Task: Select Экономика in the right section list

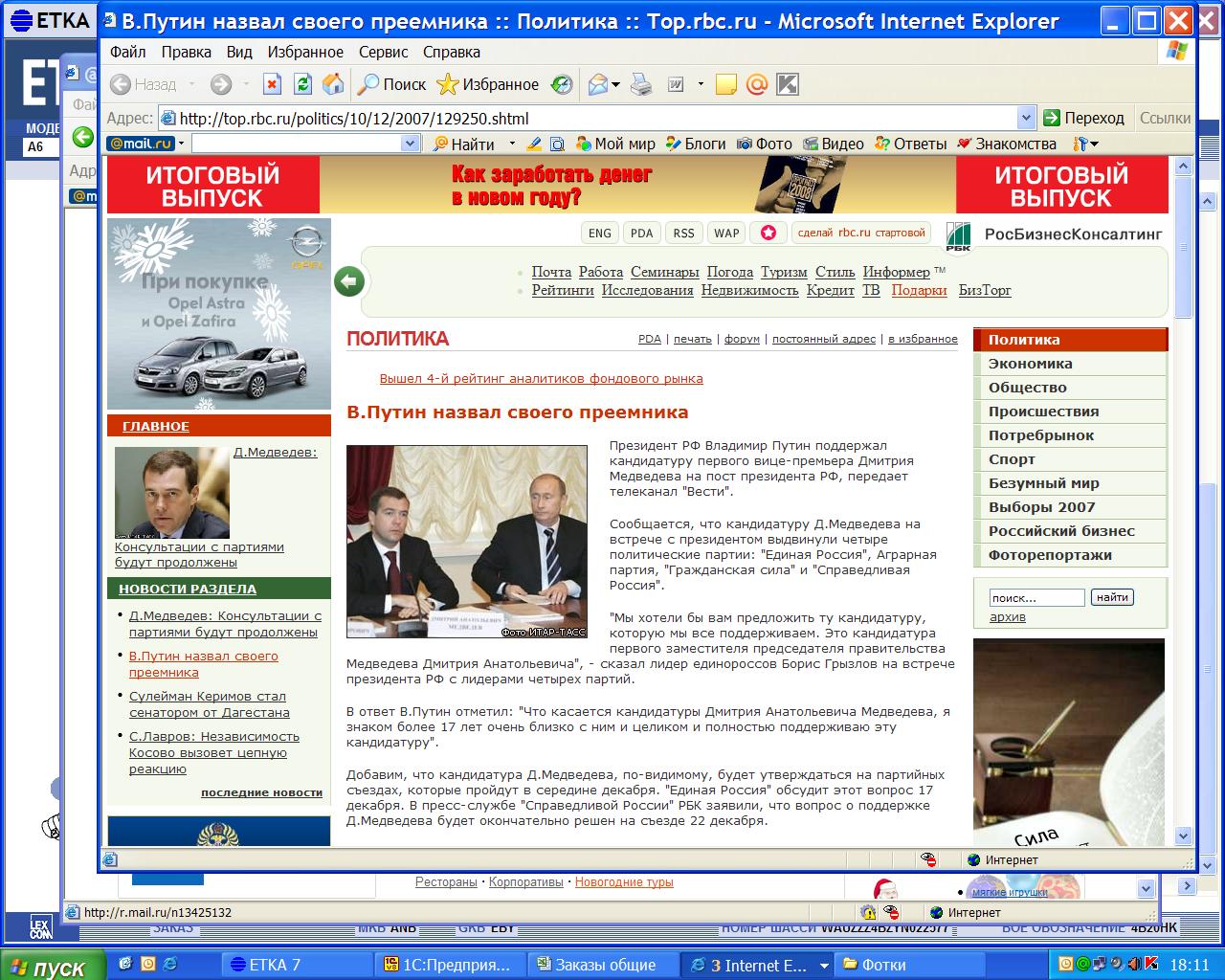Action: pyautogui.click(x=1030, y=364)
